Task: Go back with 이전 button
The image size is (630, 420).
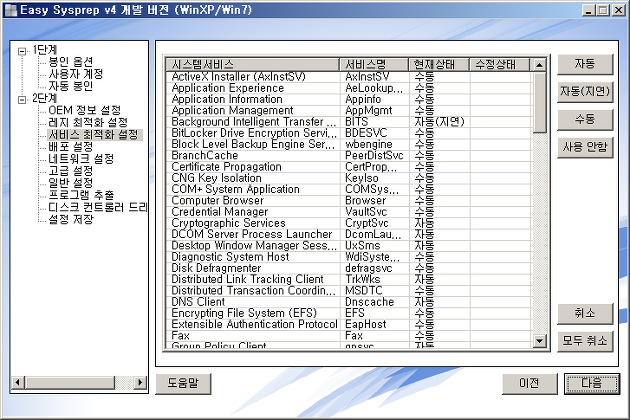Action: 530,383
